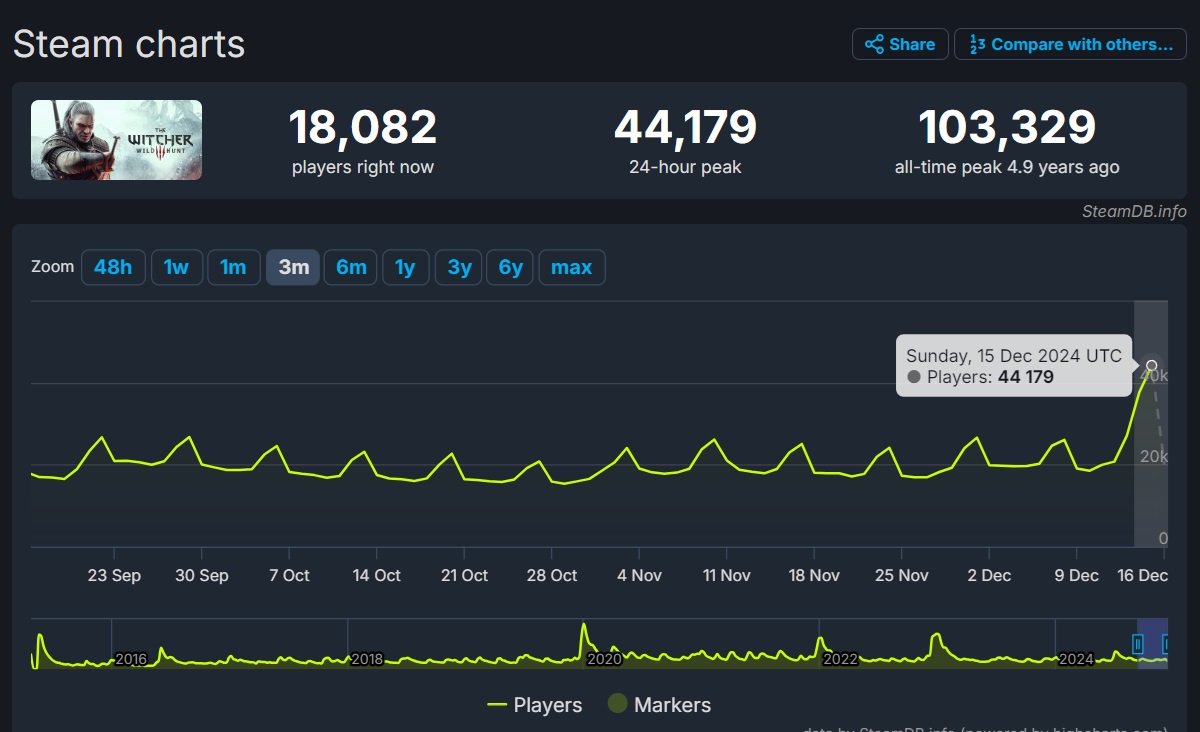Set zoom to 1m

(x=234, y=267)
